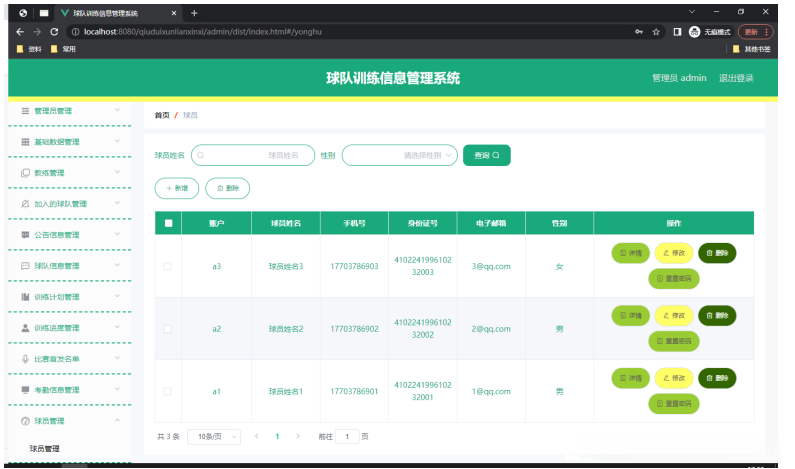Check the row checkbox for account a3
The width and height of the screenshot is (795, 469).
click(x=168, y=266)
